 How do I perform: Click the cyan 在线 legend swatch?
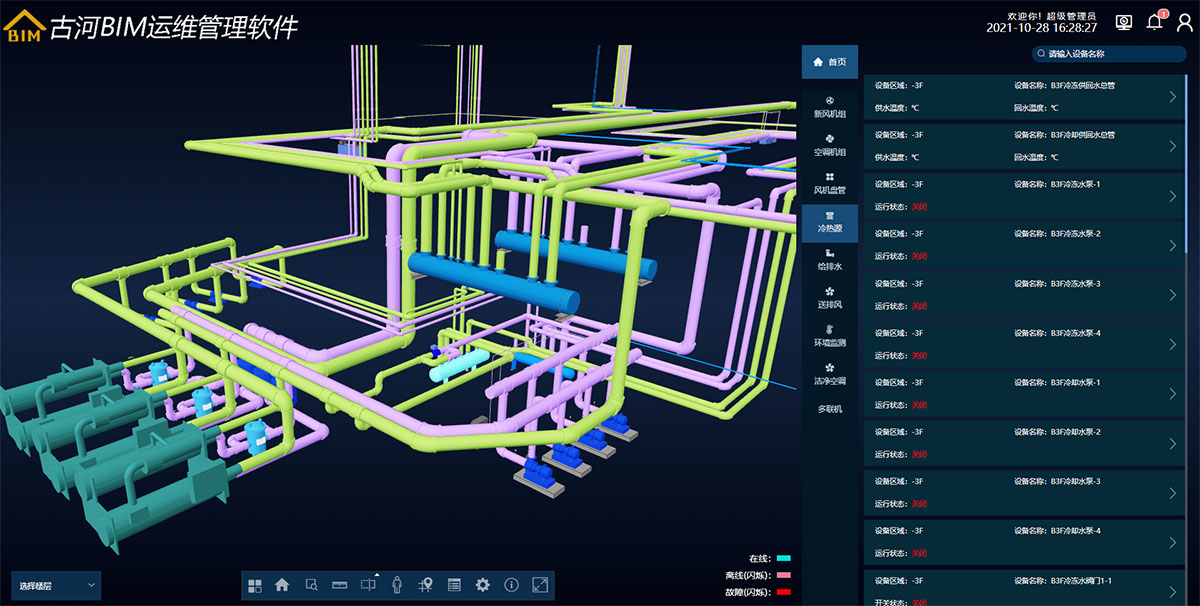783,558
